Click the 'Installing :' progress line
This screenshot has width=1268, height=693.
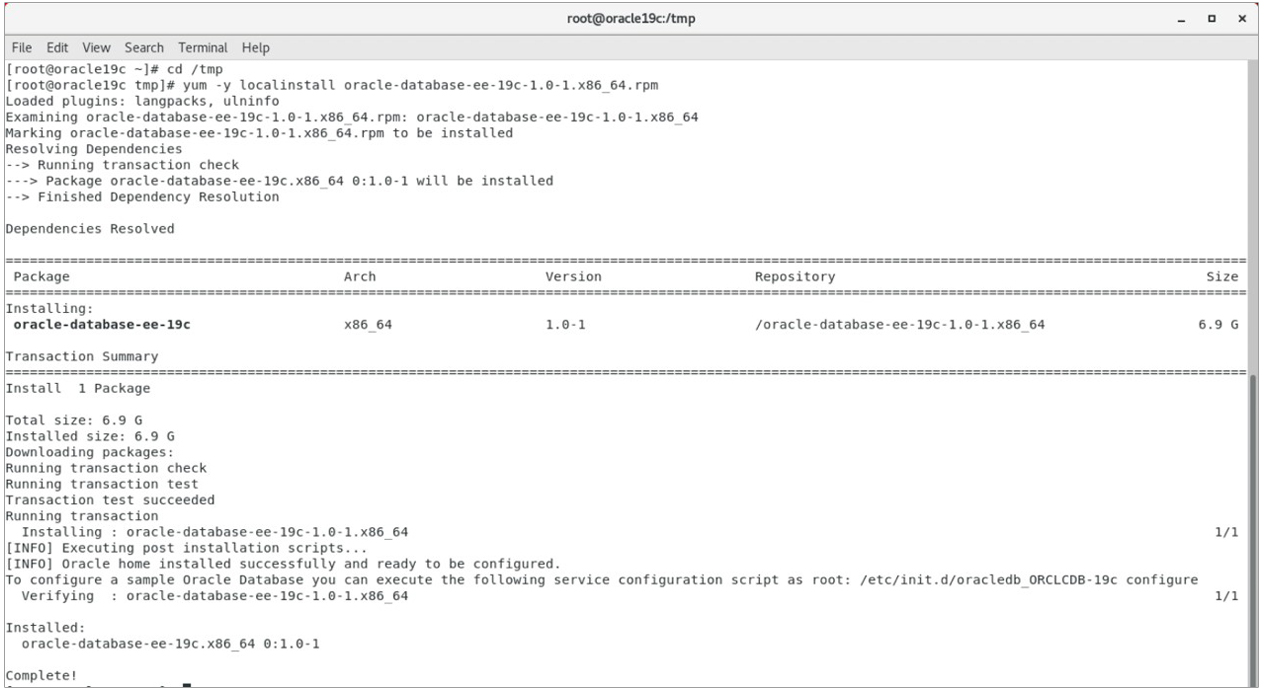point(215,532)
